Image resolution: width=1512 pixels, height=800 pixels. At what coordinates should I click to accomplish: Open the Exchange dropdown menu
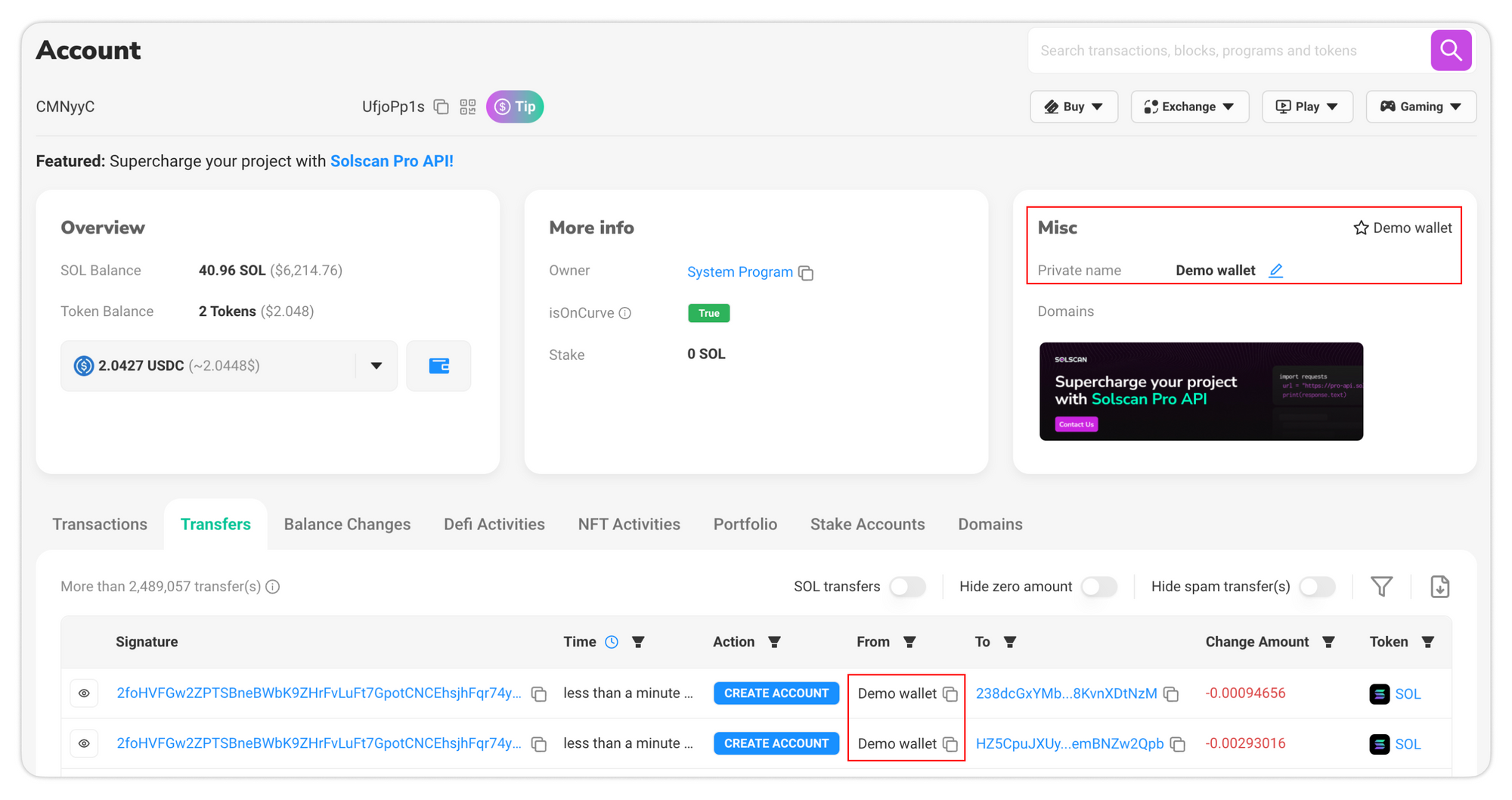pyautogui.click(x=1189, y=107)
